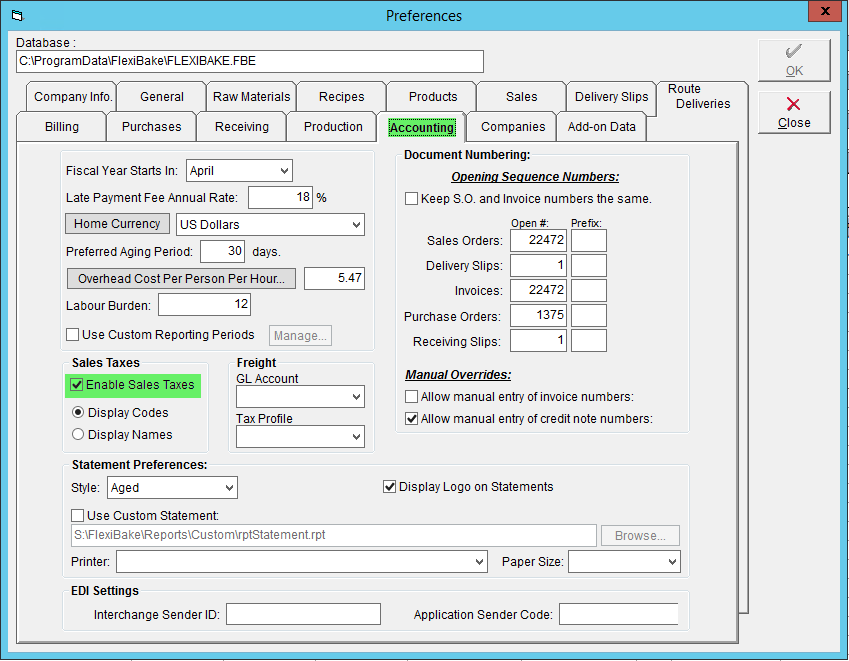Open the Raw Materials tab

pyautogui.click(x=251, y=97)
